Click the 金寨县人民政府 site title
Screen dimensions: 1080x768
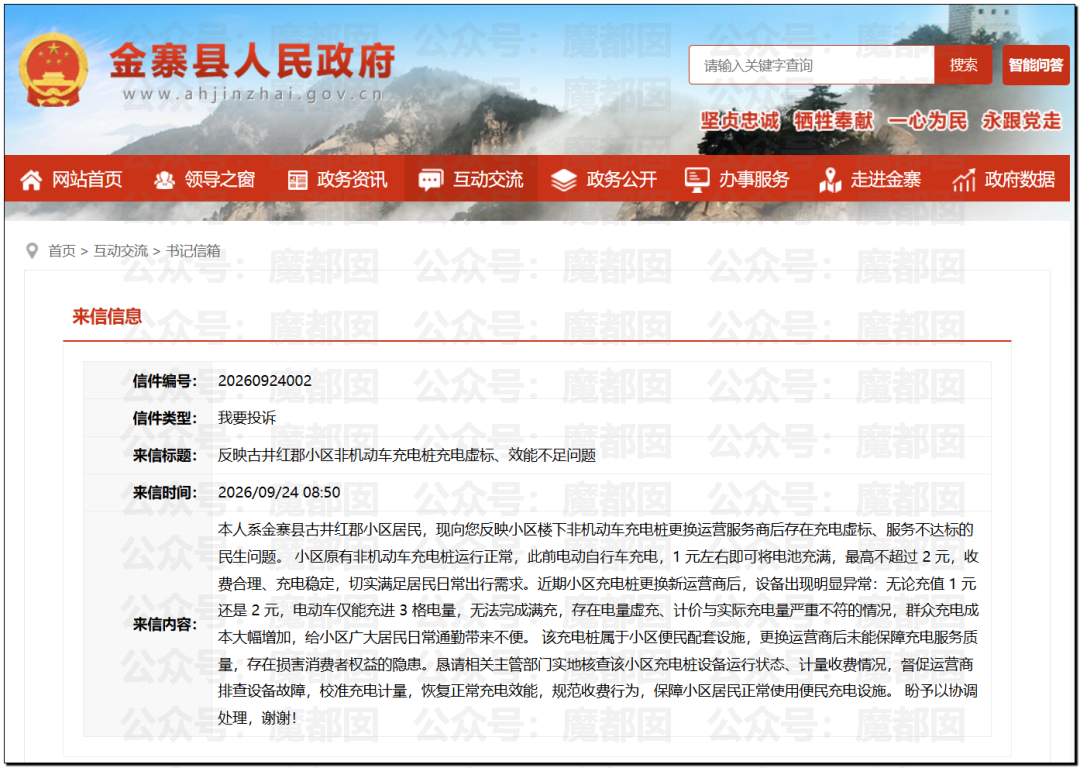253,61
